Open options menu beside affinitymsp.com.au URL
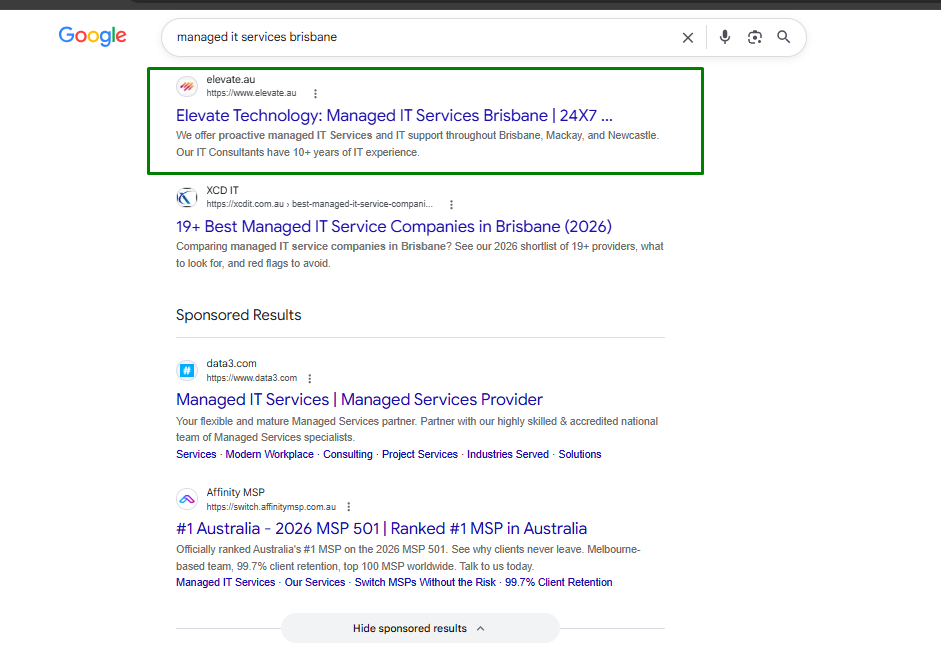This screenshot has width=941, height=651. point(349,507)
